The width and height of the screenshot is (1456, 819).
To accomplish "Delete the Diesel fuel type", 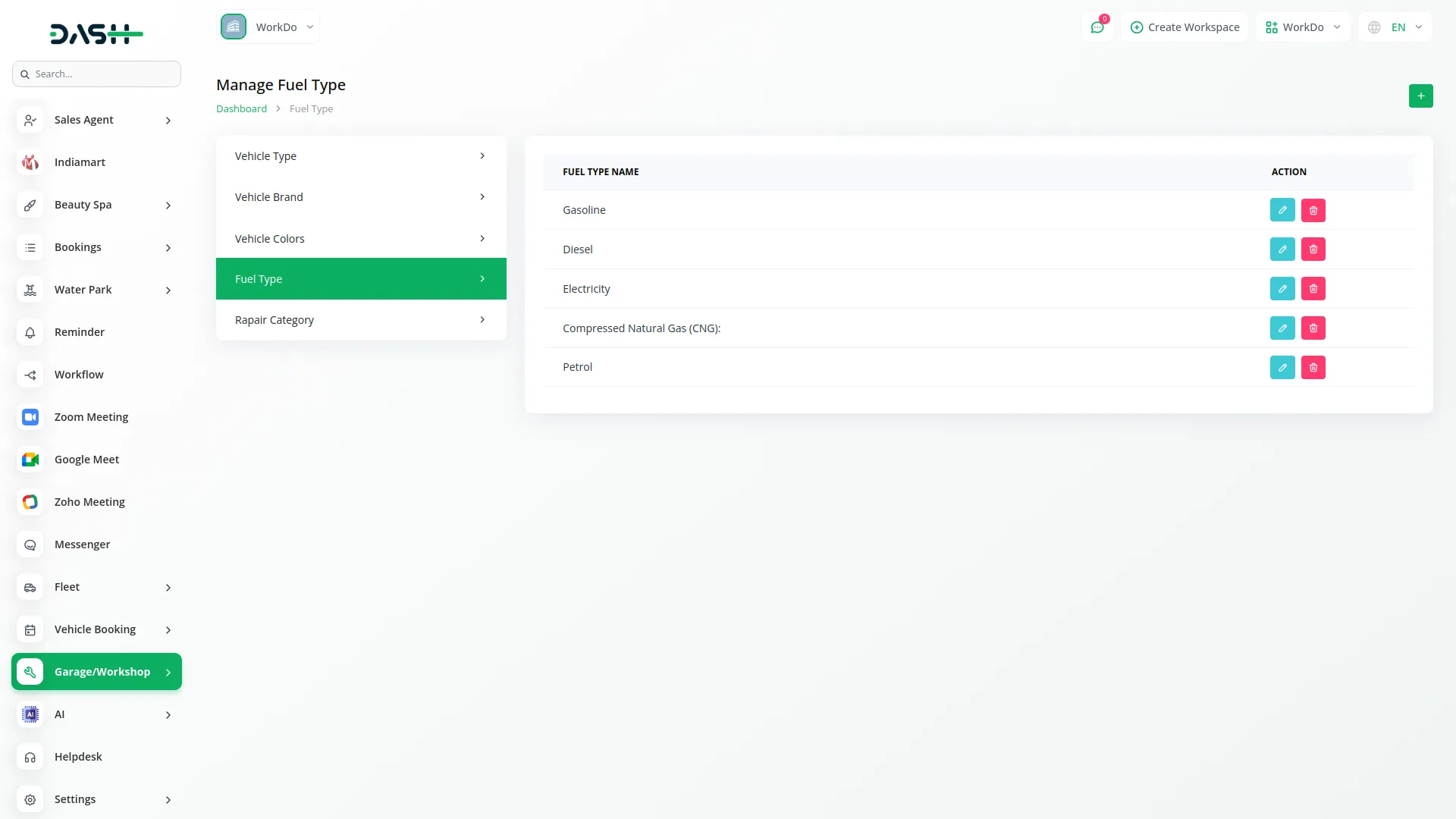I will click(x=1313, y=249).
